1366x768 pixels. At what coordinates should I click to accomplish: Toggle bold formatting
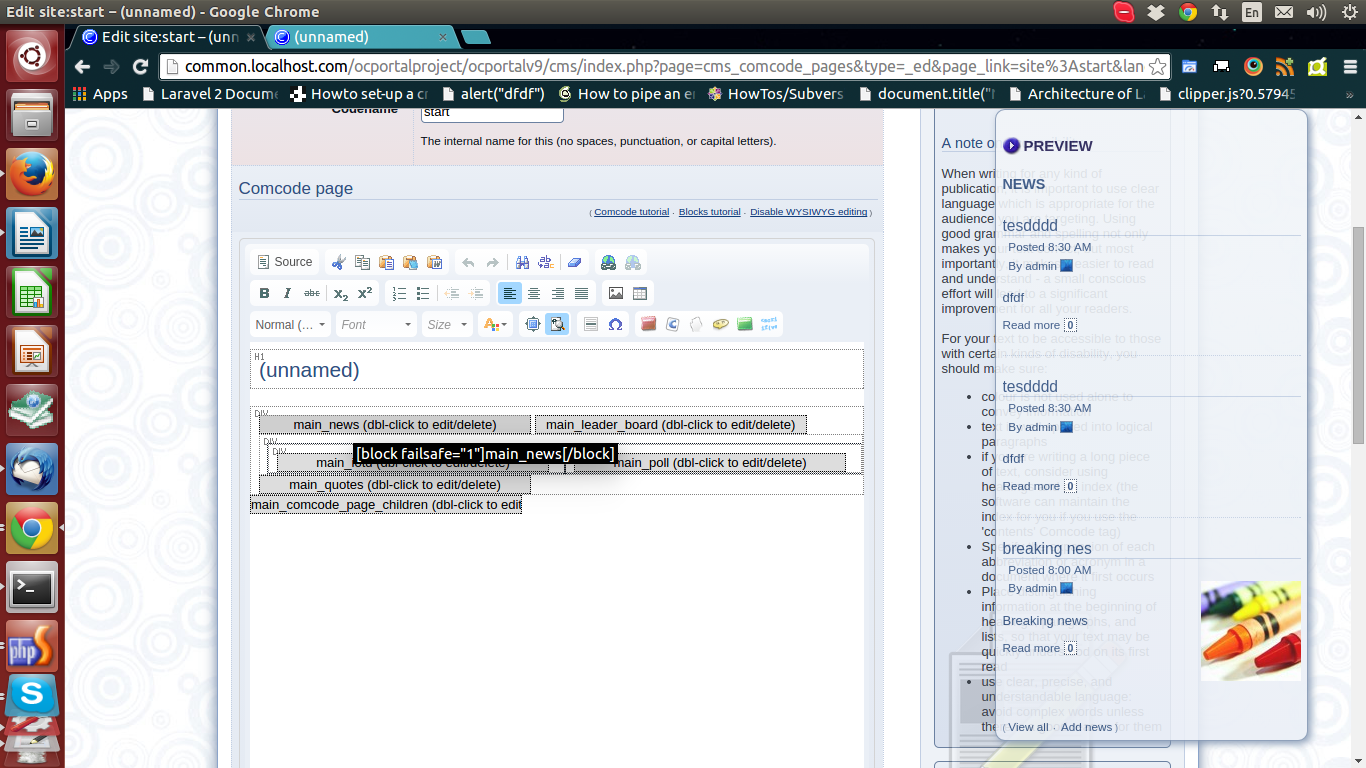[x=264, y=294]
